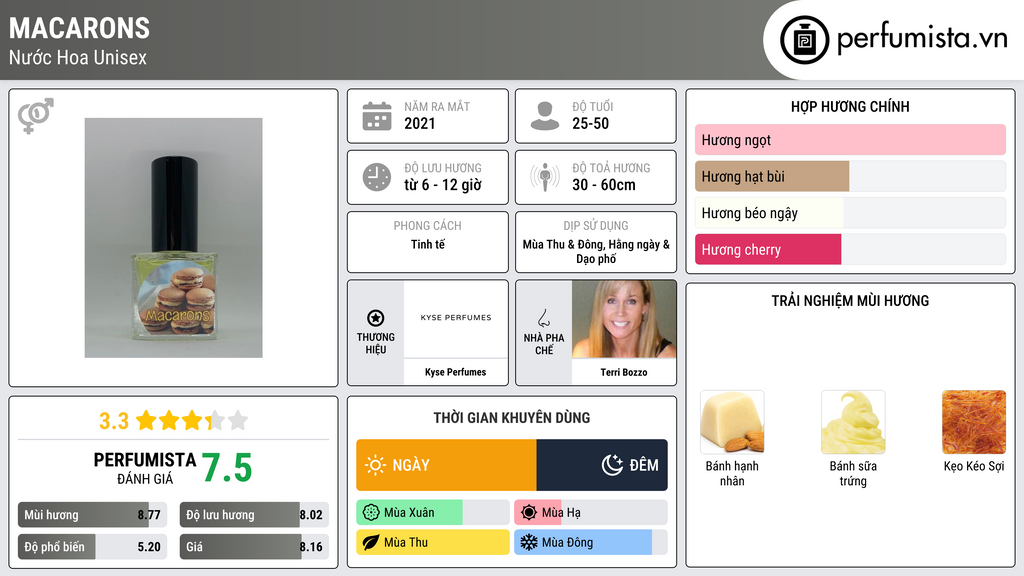Viewport: 1024px width, 576px height.
Task: Click the Hương hạt bùi accord bar
Action: click(850, 176)
